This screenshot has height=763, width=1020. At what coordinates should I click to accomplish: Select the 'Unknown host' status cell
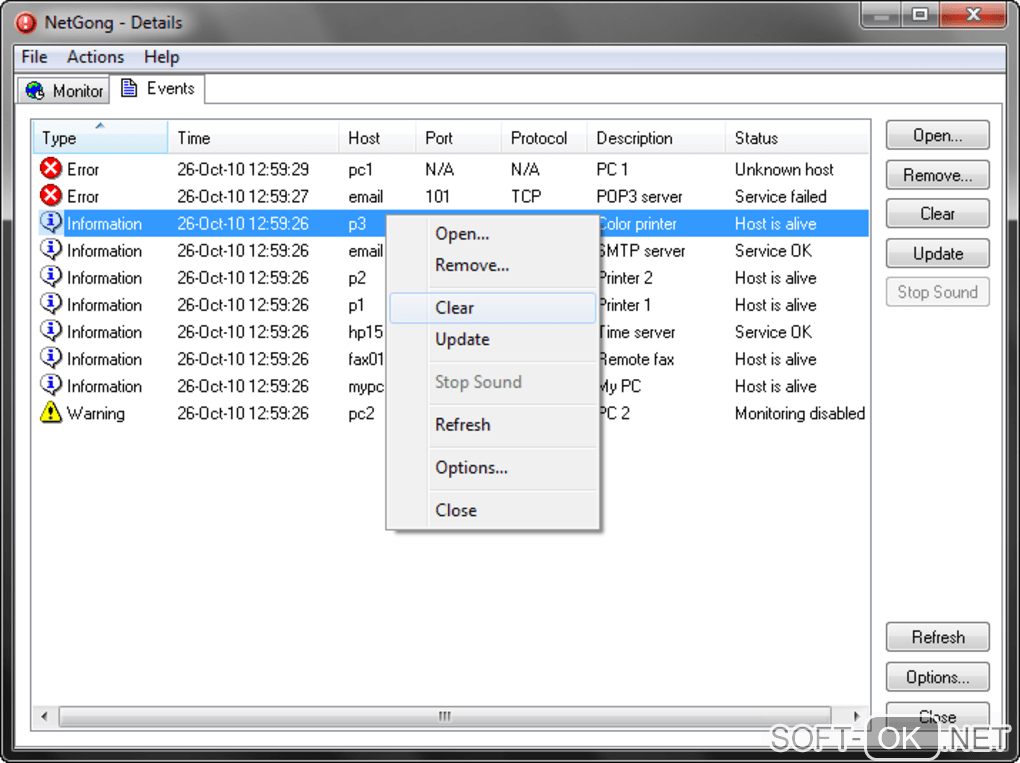(784, 170)
